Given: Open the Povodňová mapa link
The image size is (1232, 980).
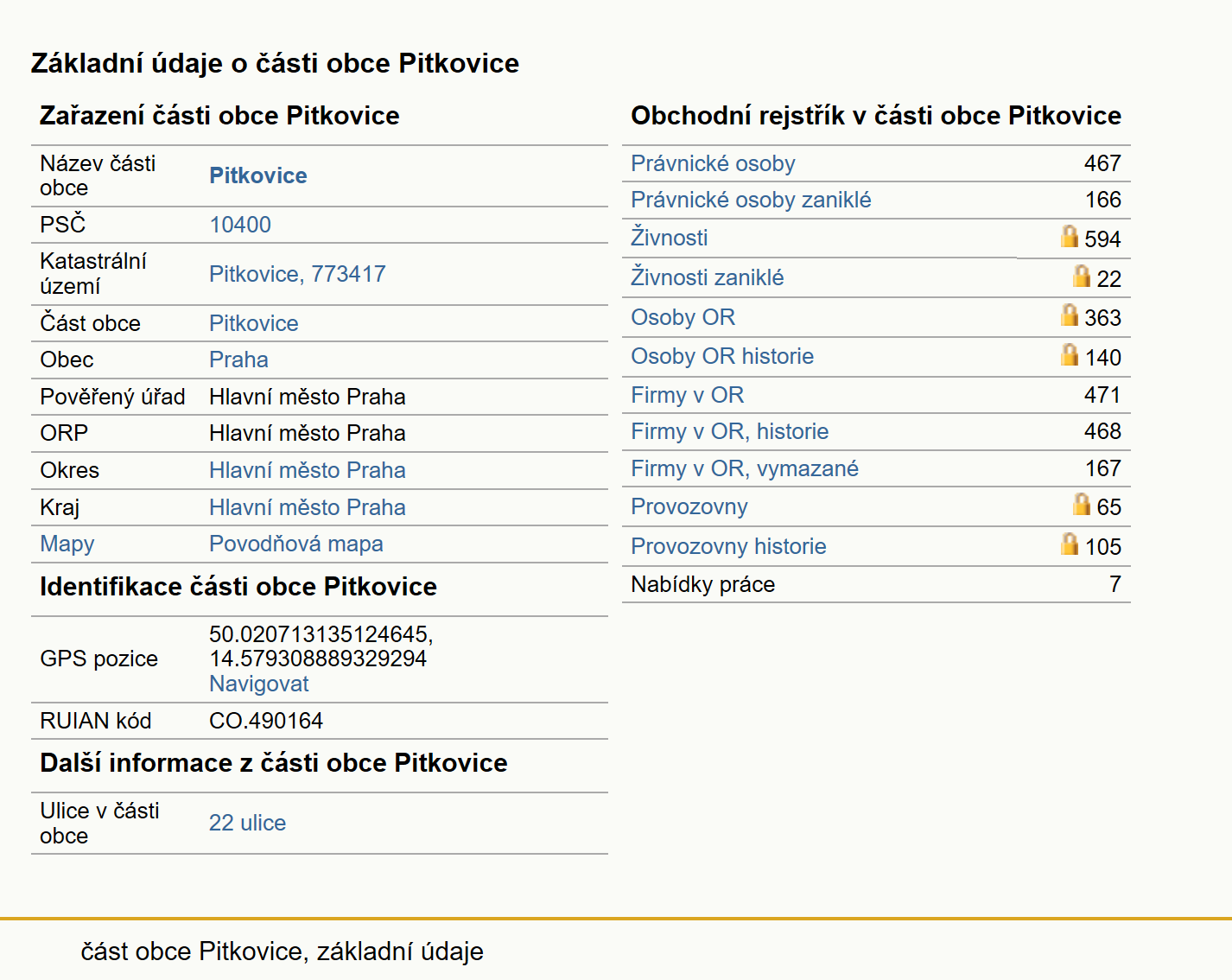Looking at the screenshot, I should pyautogui.click(x=296, y=544).
